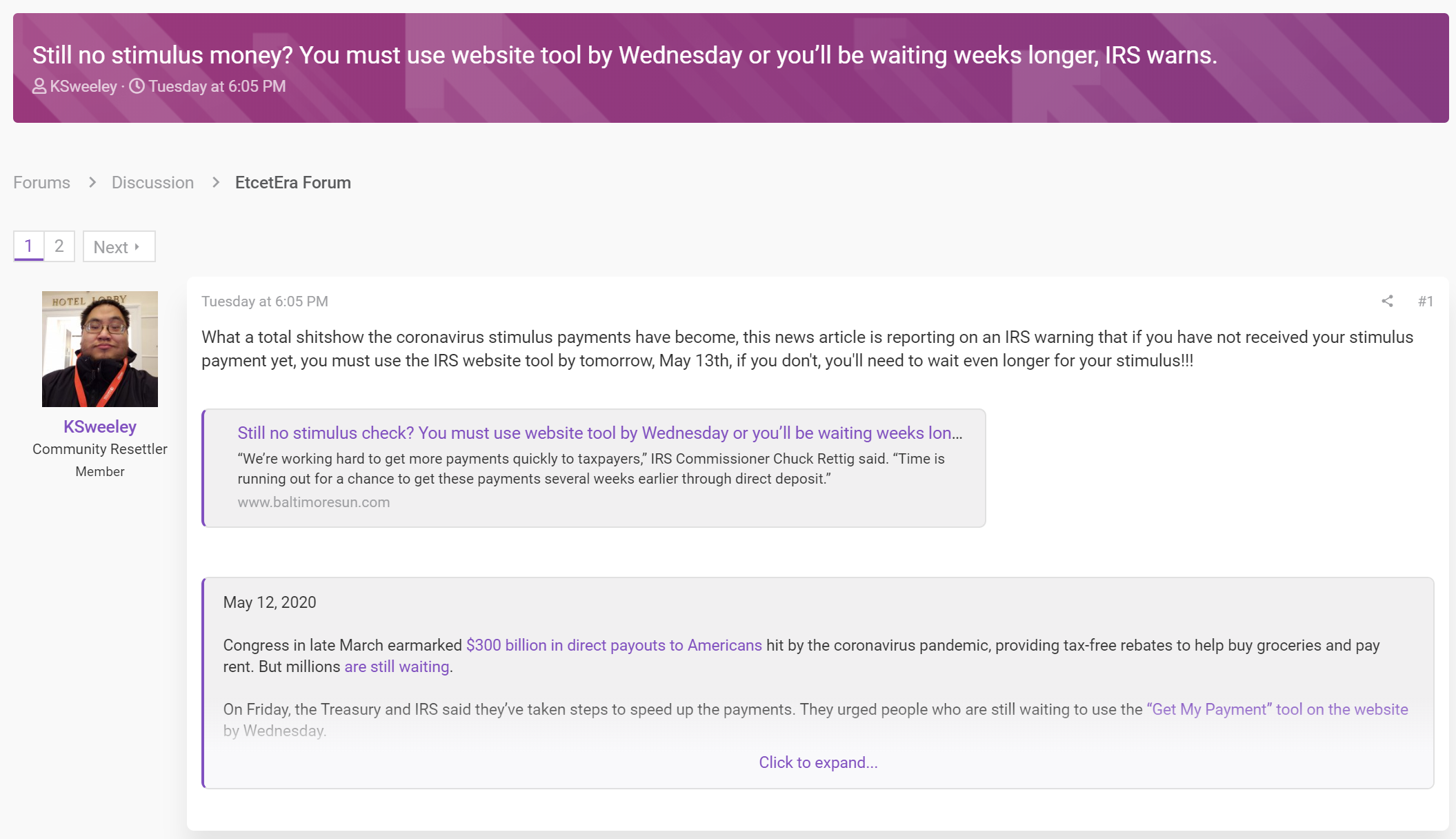
Task: Open the EtcetEra Forum breadcrumb
Action: coord(293,182)
